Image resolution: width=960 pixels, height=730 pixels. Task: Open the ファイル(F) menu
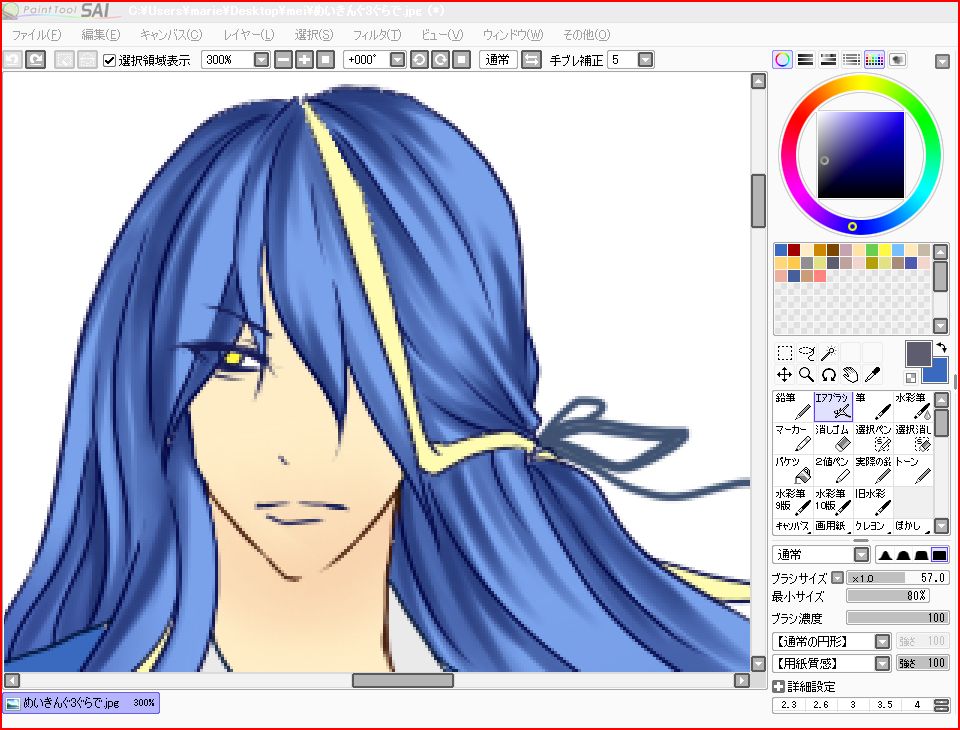coord(37,35)
